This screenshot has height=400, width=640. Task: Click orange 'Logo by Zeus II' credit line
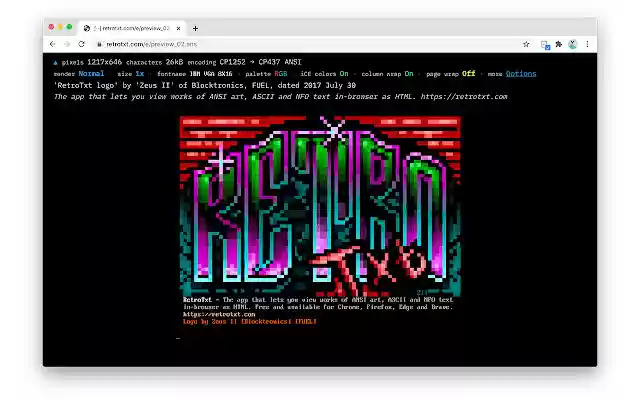click(x=250, y=322)
